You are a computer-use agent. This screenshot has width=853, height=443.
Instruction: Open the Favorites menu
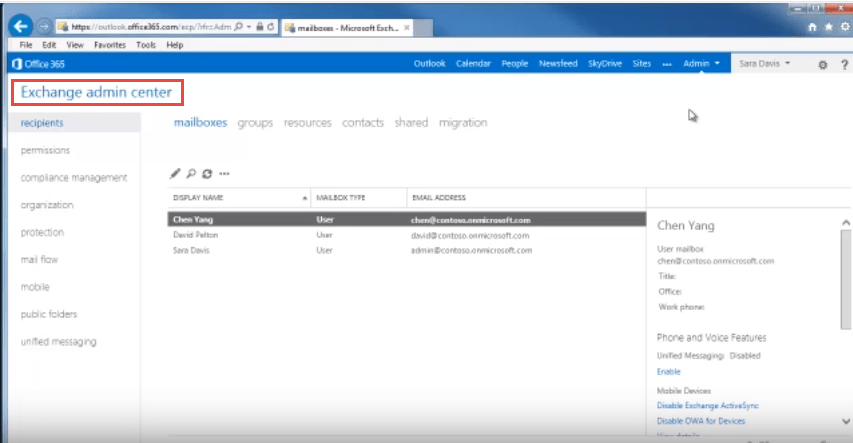pos(109,45)
